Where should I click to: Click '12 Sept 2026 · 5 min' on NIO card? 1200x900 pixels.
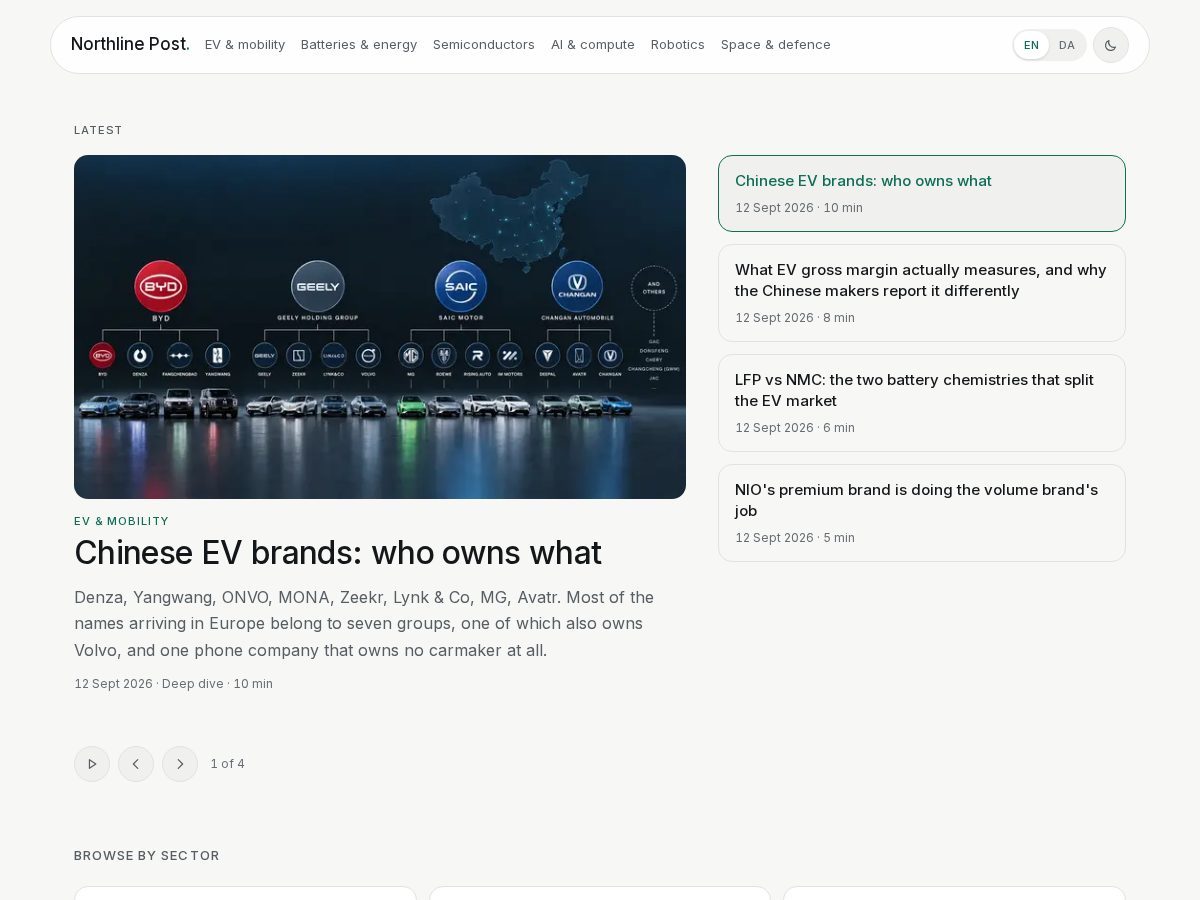point(795,538)
